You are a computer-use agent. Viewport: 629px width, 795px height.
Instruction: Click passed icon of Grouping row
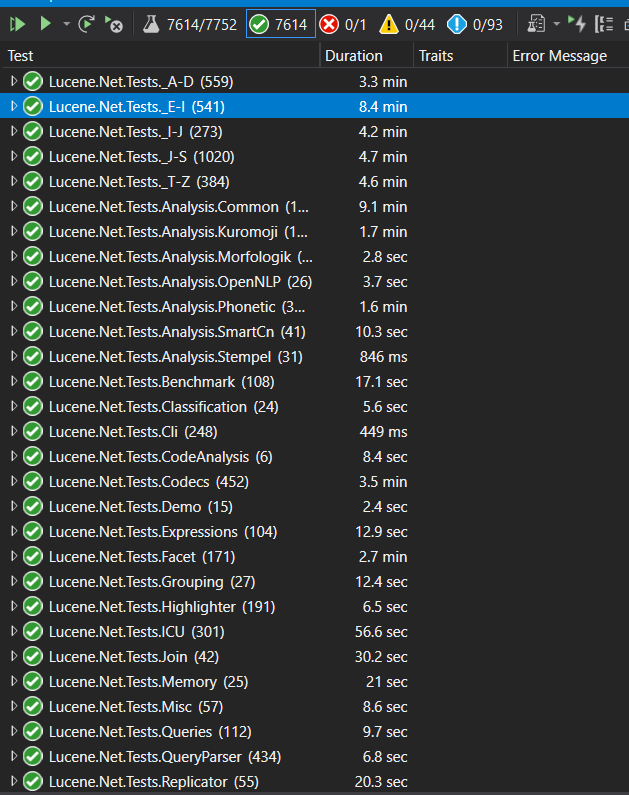pyautogui.click(x=33, y=582)
